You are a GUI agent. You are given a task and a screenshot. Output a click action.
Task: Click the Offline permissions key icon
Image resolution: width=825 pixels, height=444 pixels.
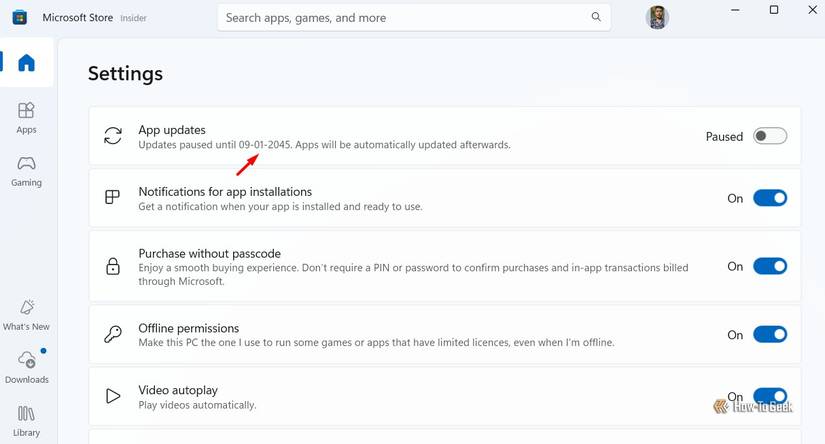[x=113, y=335]
